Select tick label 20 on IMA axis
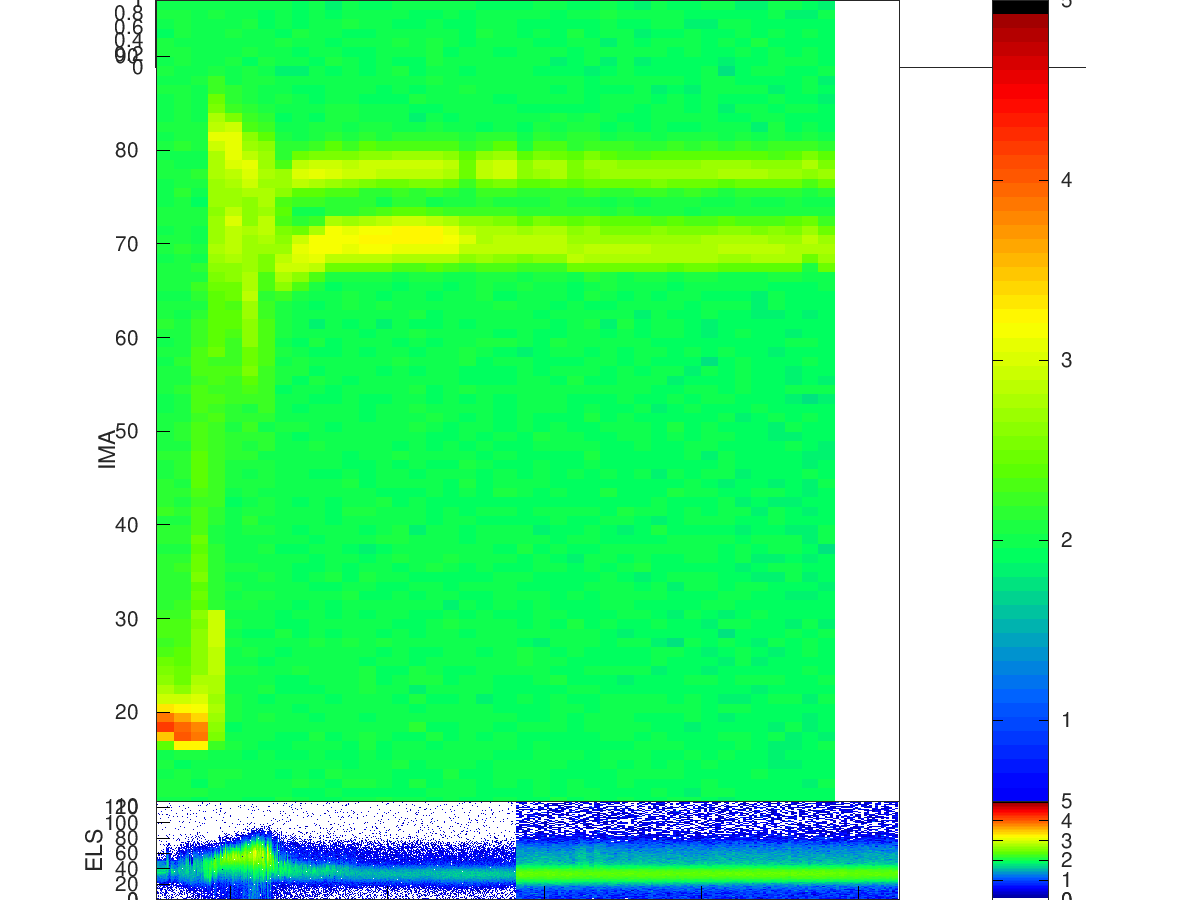Viewport: 1200px width, 900px height. [126, 712]
